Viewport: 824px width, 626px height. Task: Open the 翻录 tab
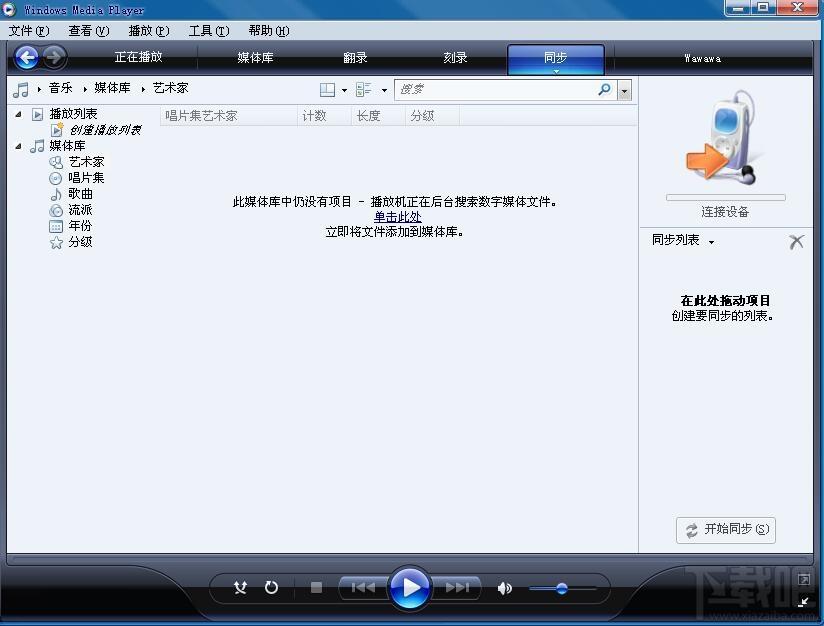[x=355, y=58]
